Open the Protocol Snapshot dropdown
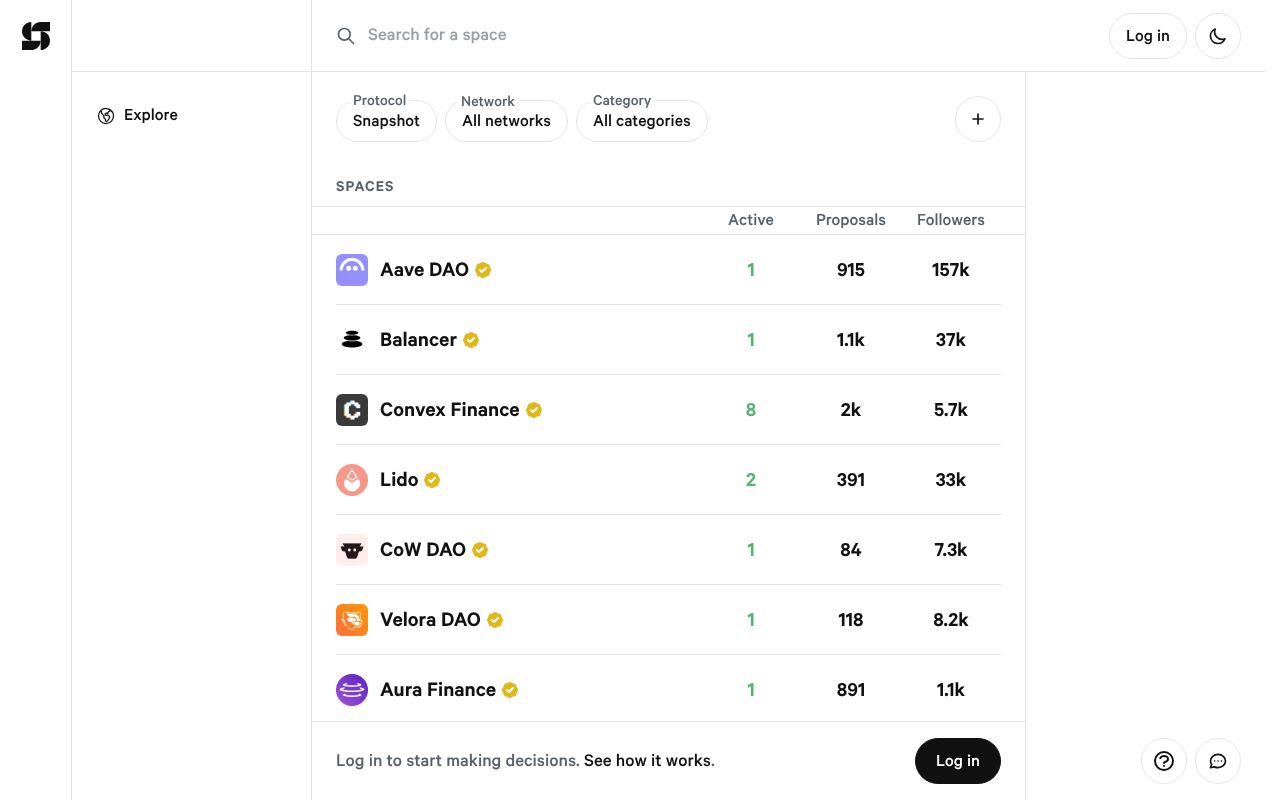The height and width of the screenshot is (800, 1280). pos(386,121)
